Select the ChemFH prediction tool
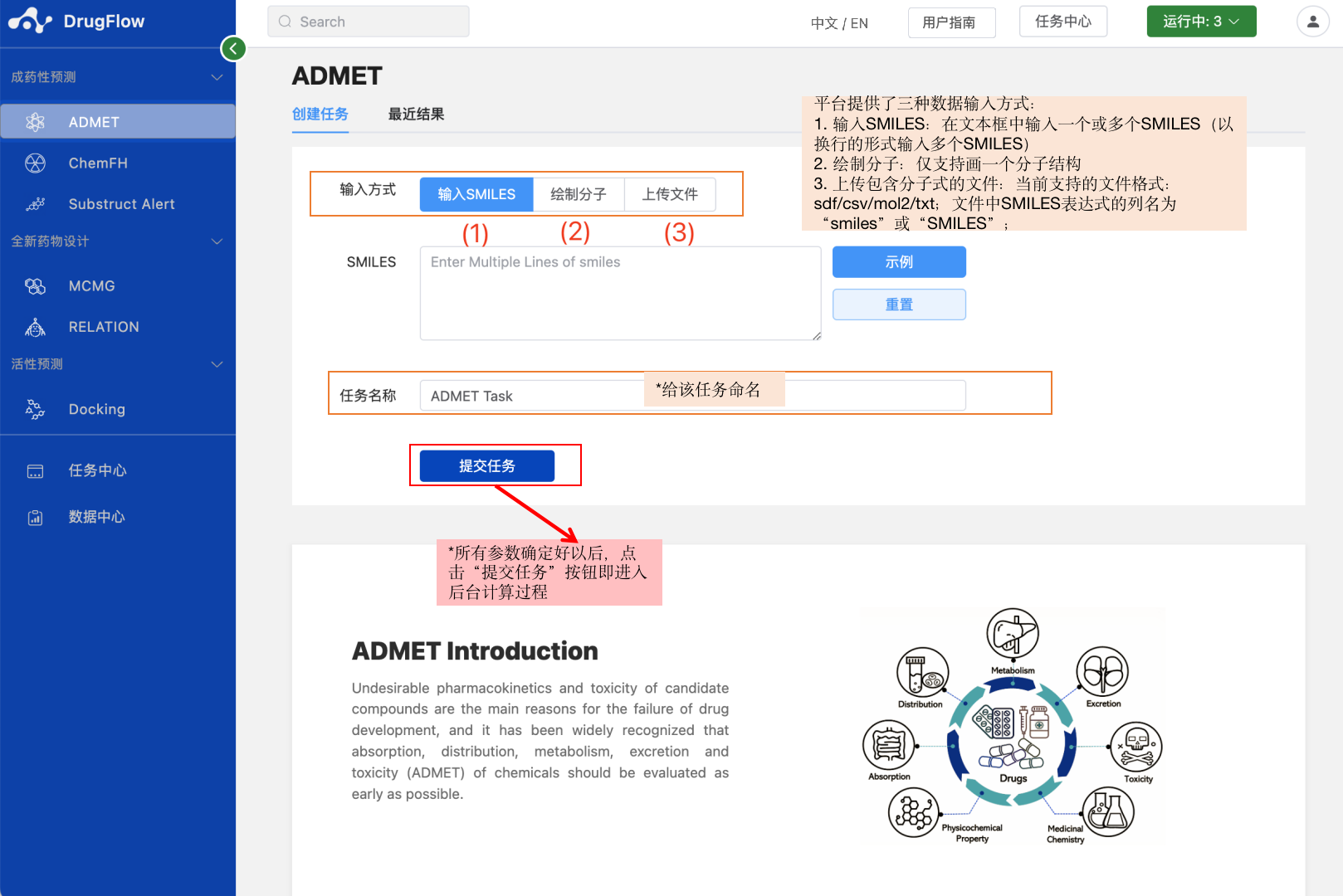1343x896 pixels. (97, 163)
